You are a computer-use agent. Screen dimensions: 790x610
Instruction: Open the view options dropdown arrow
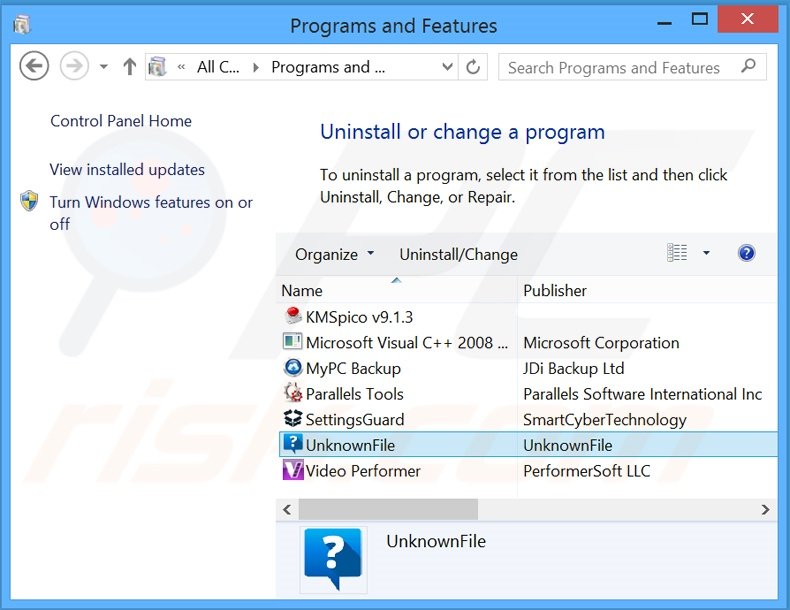pos(706,253)
